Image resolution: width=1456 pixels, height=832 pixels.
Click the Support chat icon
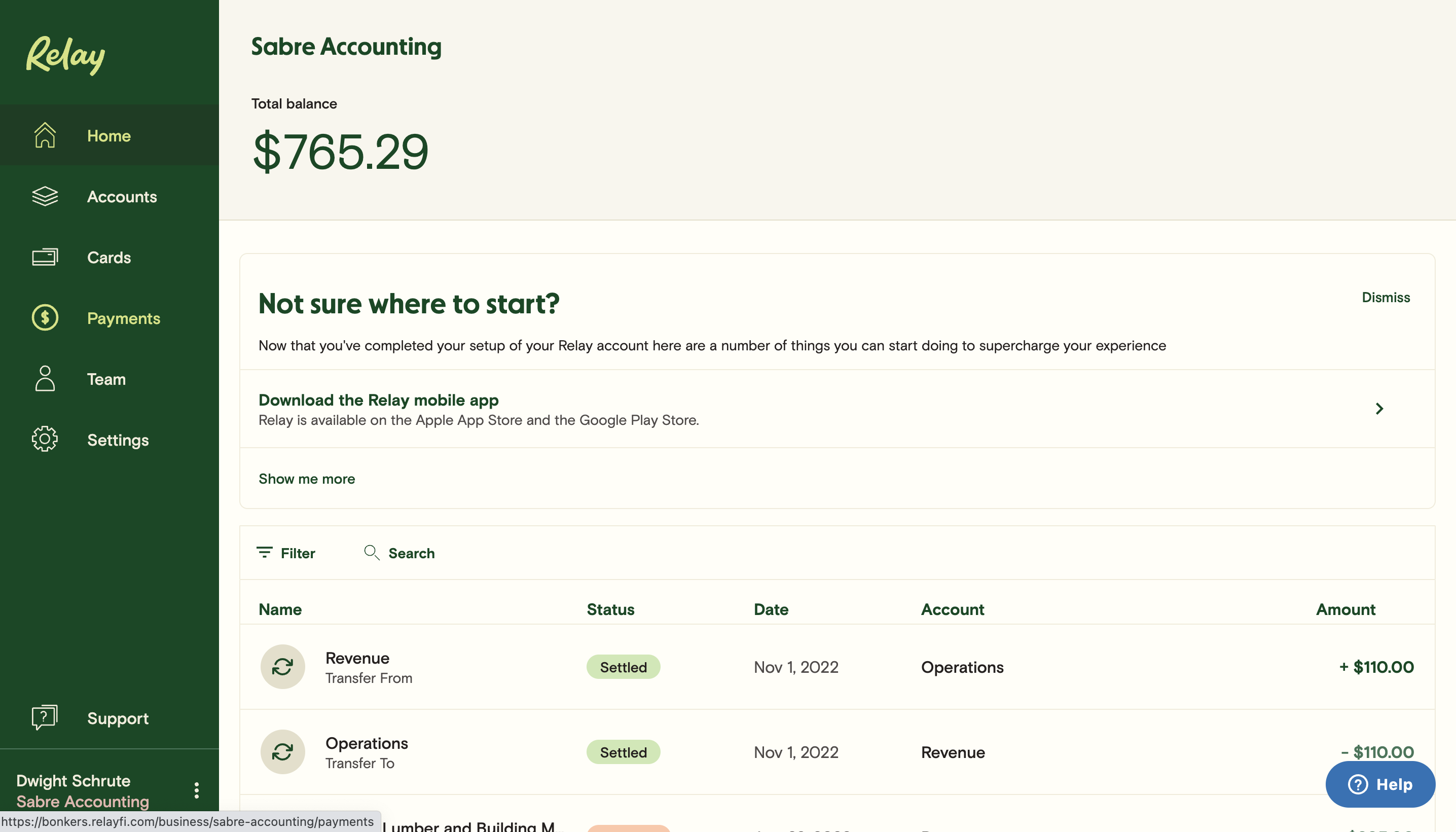(x=45, y=718)
